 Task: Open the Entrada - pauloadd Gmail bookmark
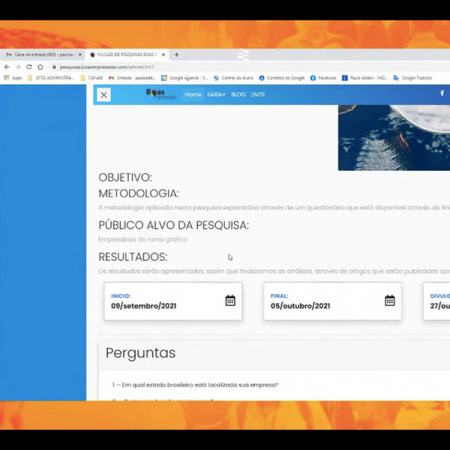click(132, 78)
